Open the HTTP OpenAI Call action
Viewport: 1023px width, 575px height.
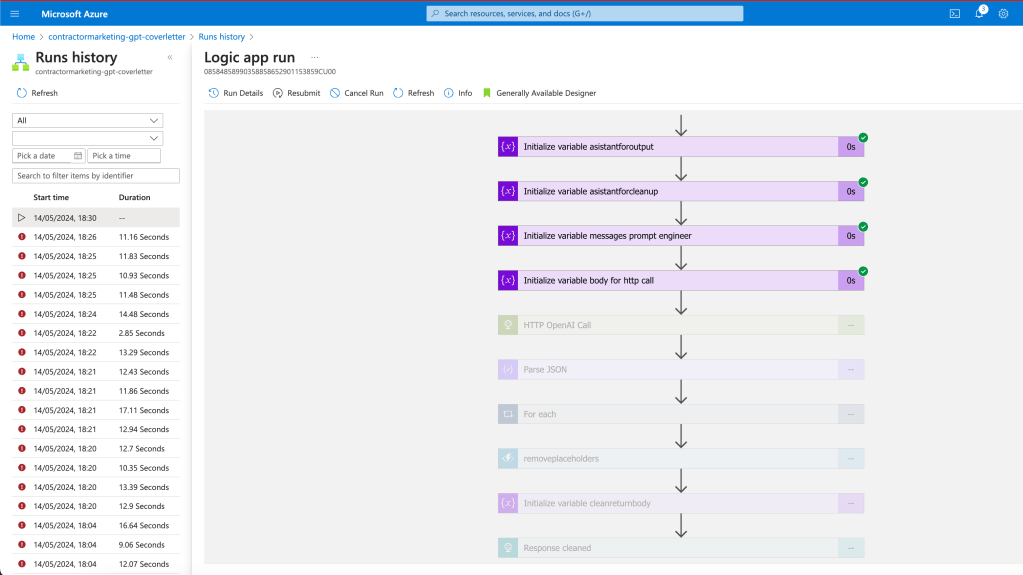(680, 325)
